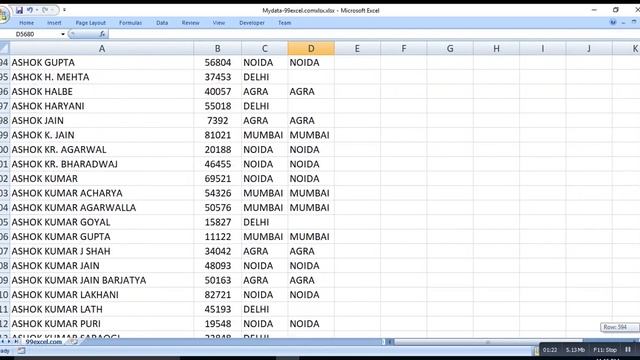The height and width of the screenshot is (360, 640).
Task: Click the recorder pause button
Action: [628, 350]
